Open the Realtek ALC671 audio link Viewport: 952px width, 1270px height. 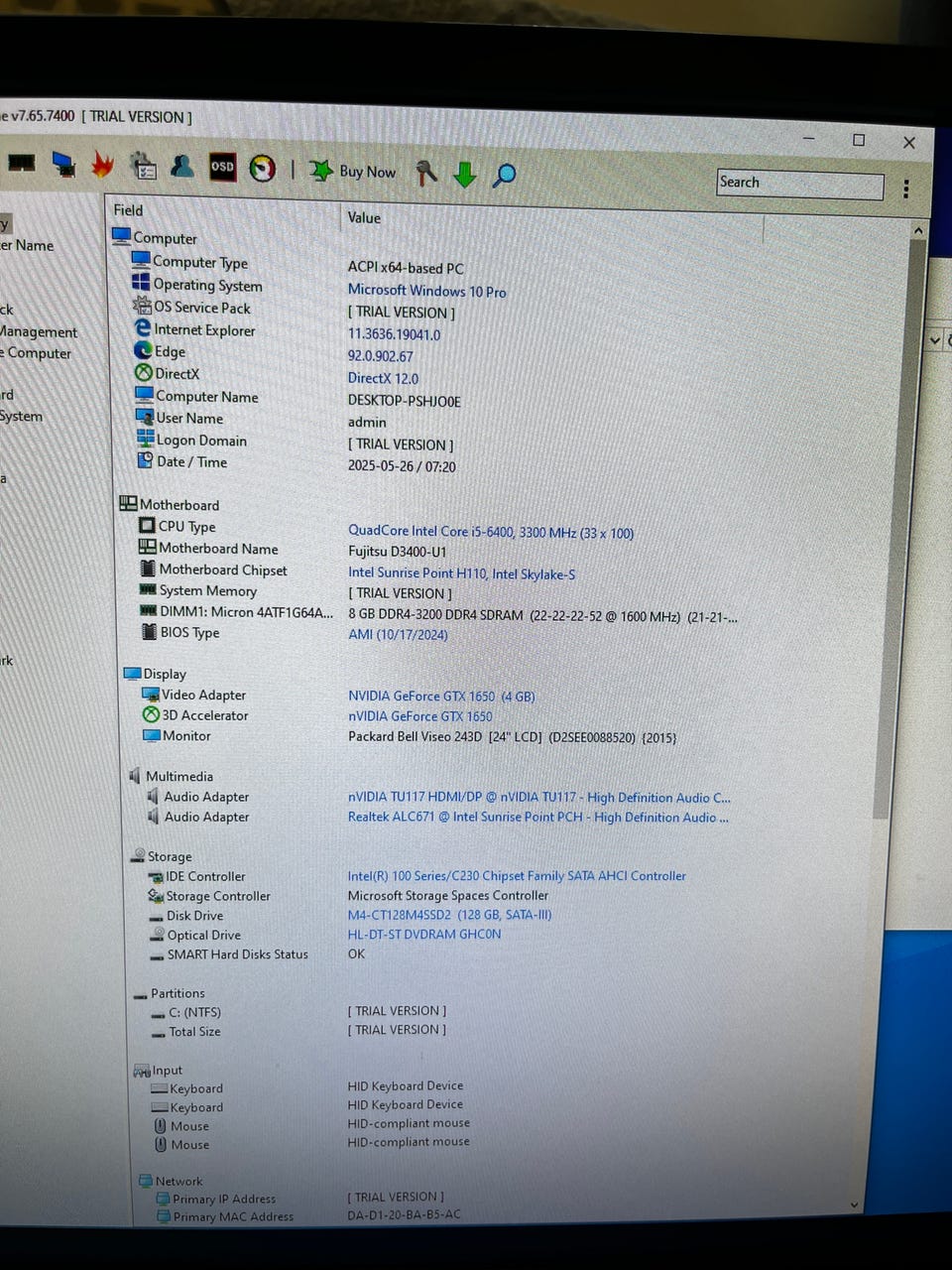point(538,817)
